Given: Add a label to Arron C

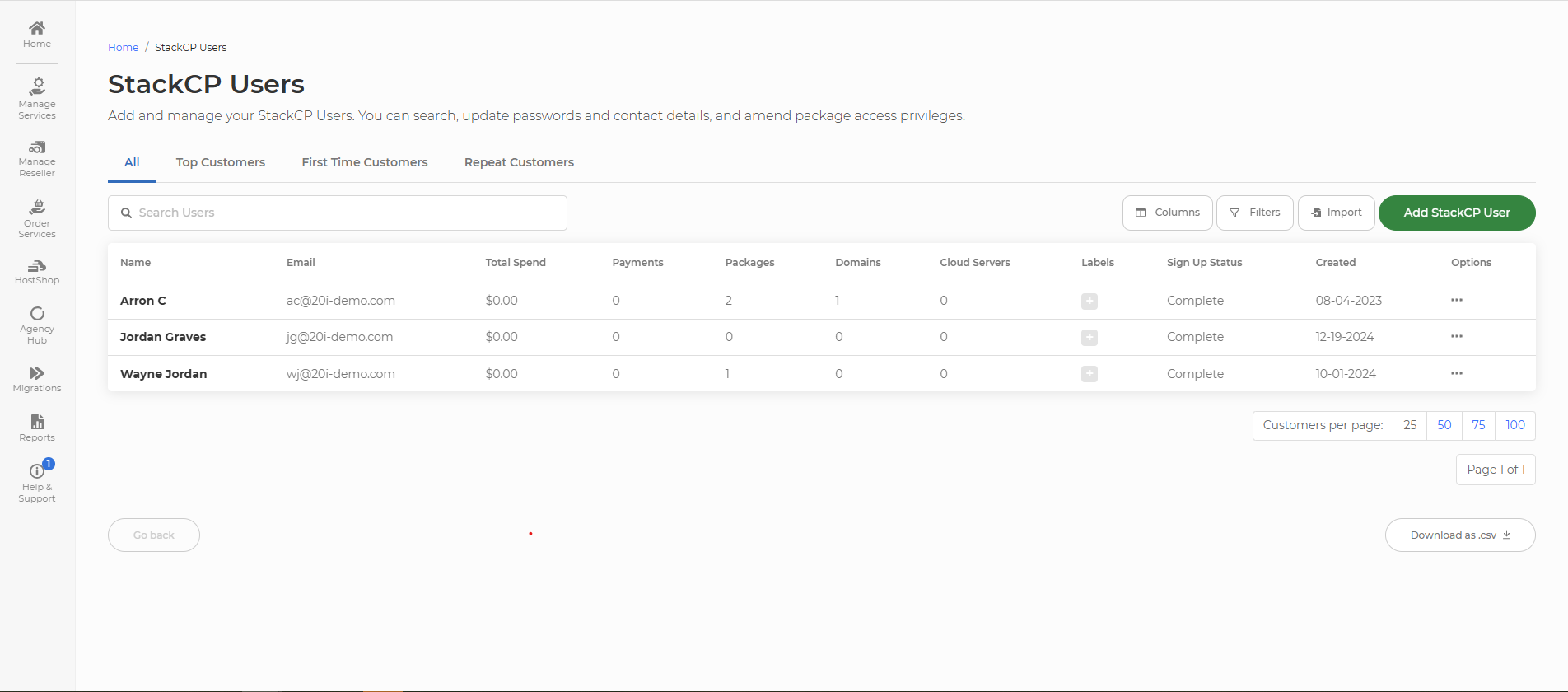Looking at the screenshot, I should point(1089,302).
